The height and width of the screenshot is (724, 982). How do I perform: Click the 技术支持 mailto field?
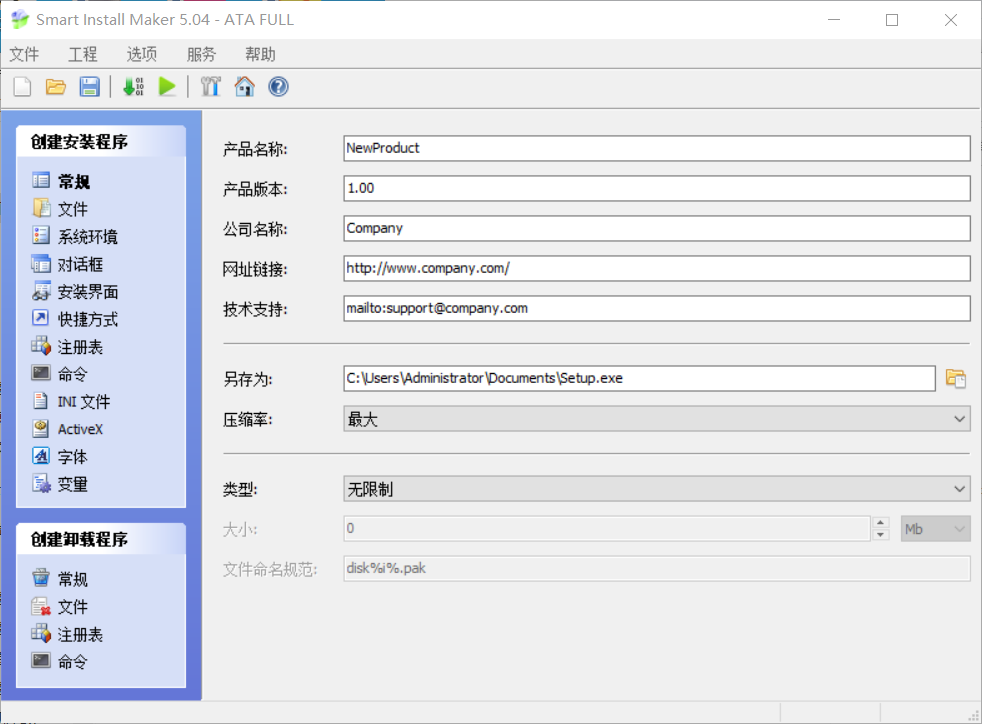pos(657,308)
